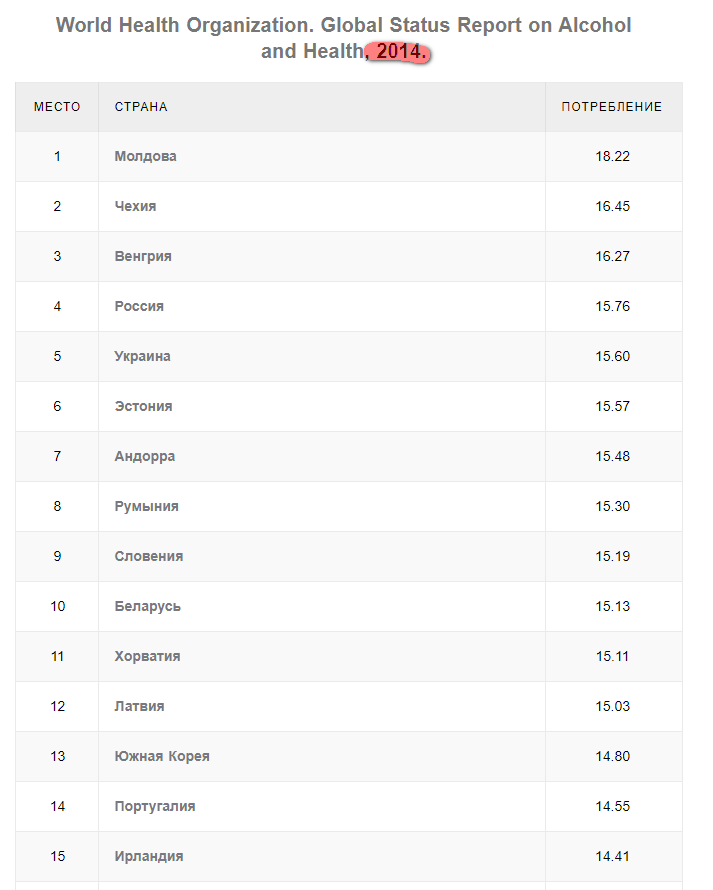Select the Чехия country cell
713x890 pixels.
(x=136, y=207)
